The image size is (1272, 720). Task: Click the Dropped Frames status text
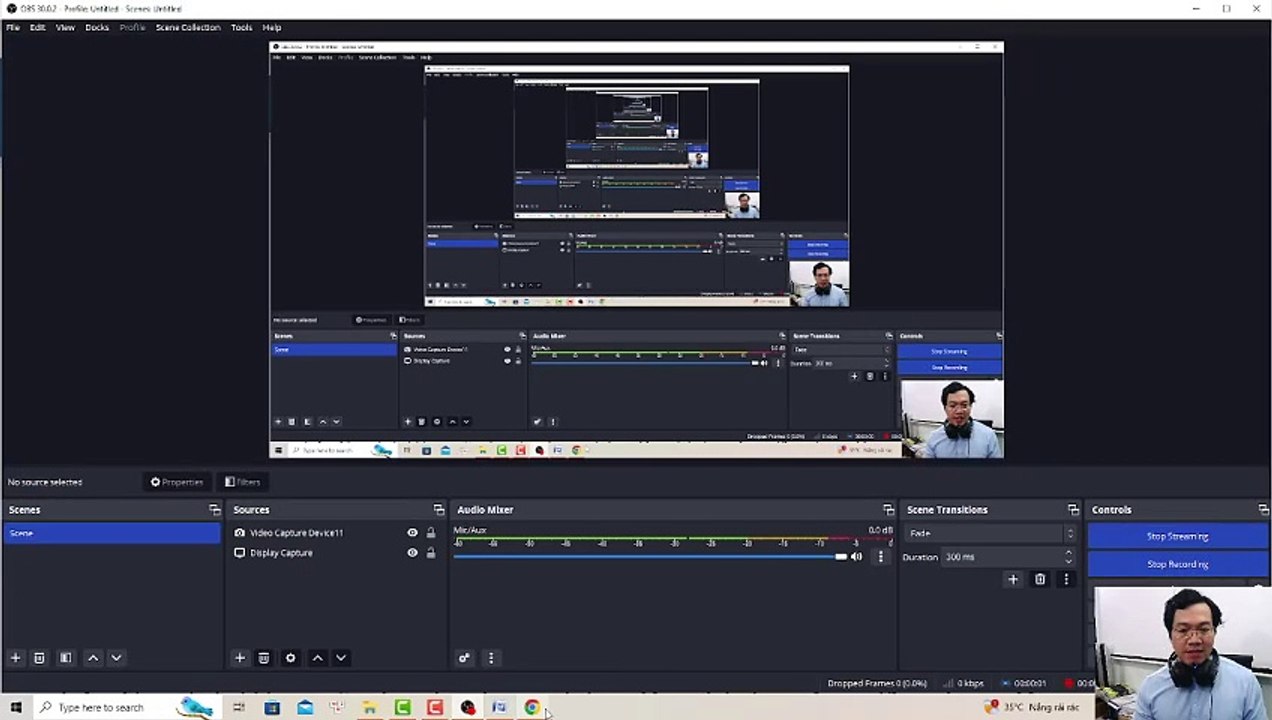coord(877,683)
